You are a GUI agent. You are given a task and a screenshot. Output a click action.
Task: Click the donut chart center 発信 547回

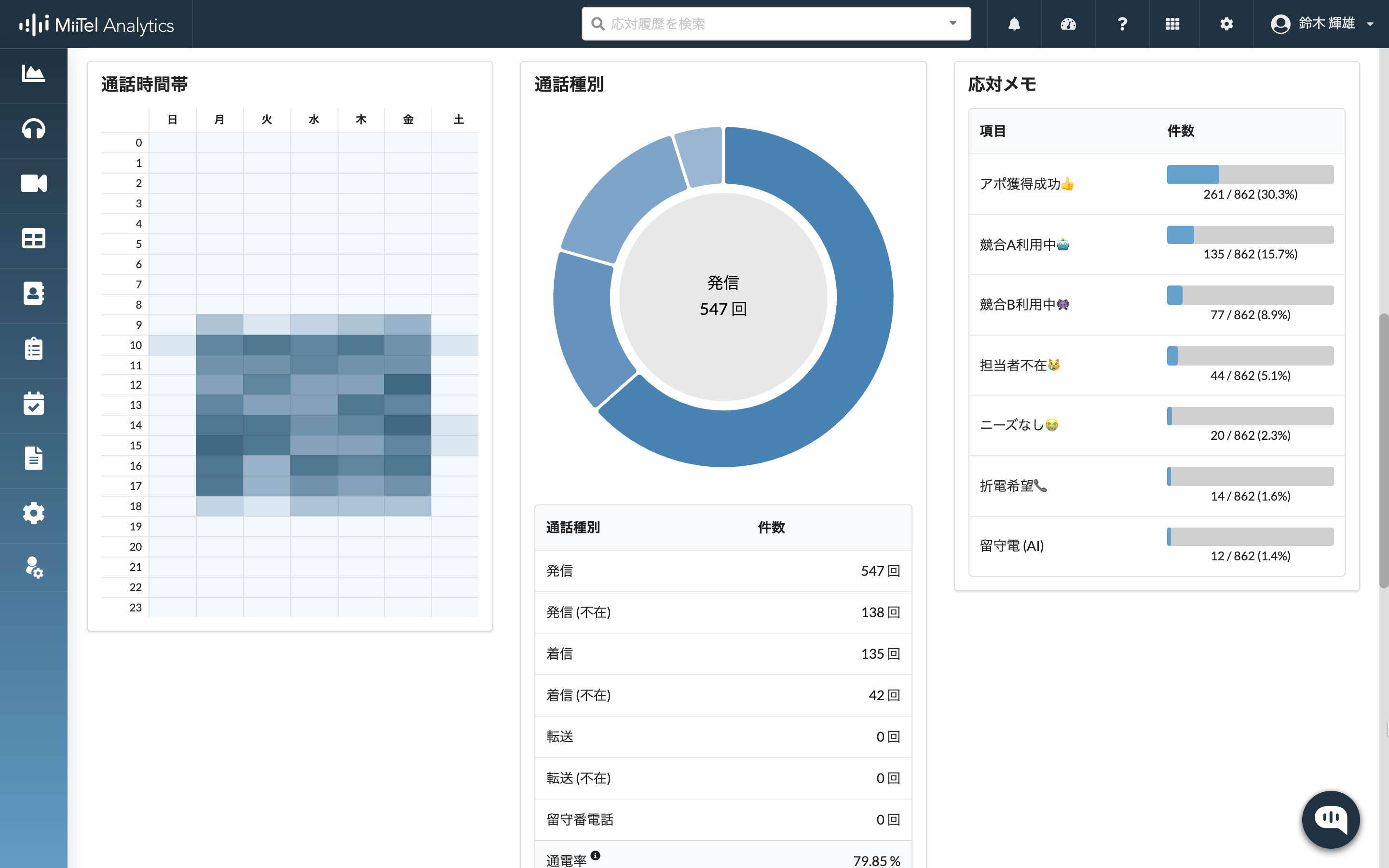(723, 296)
